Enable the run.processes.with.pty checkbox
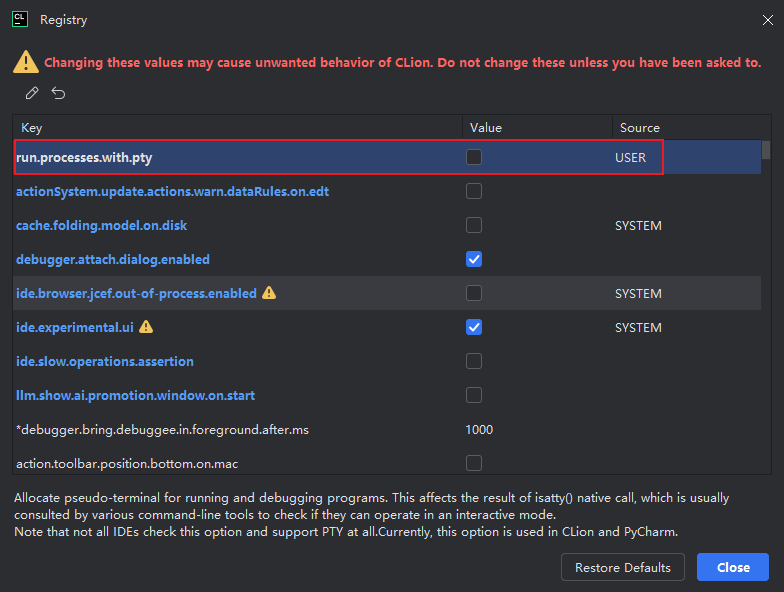The image size is (784, 592). [x=474, y=157]
